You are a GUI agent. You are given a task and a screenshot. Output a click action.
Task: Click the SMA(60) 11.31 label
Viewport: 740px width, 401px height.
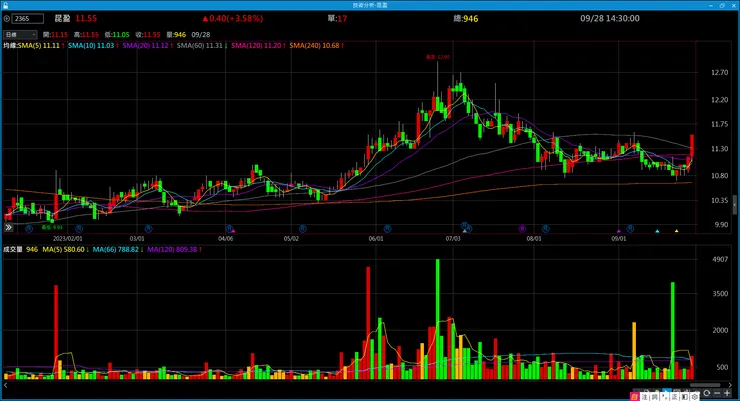pyautogui.click(x=200, y=46)
